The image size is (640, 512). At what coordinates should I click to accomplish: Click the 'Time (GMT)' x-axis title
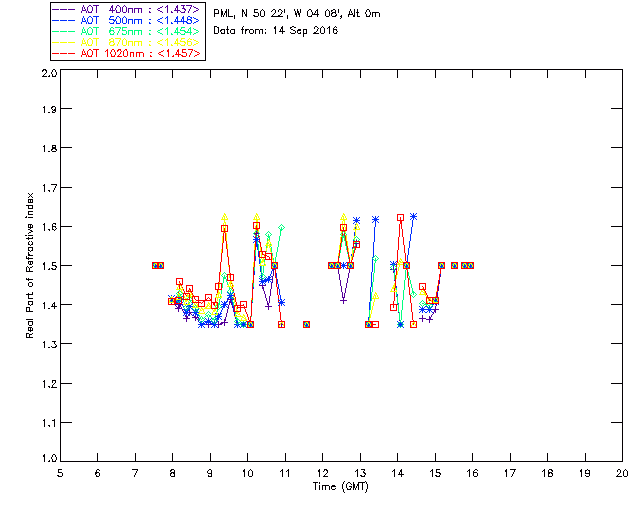tap(340, 487)
